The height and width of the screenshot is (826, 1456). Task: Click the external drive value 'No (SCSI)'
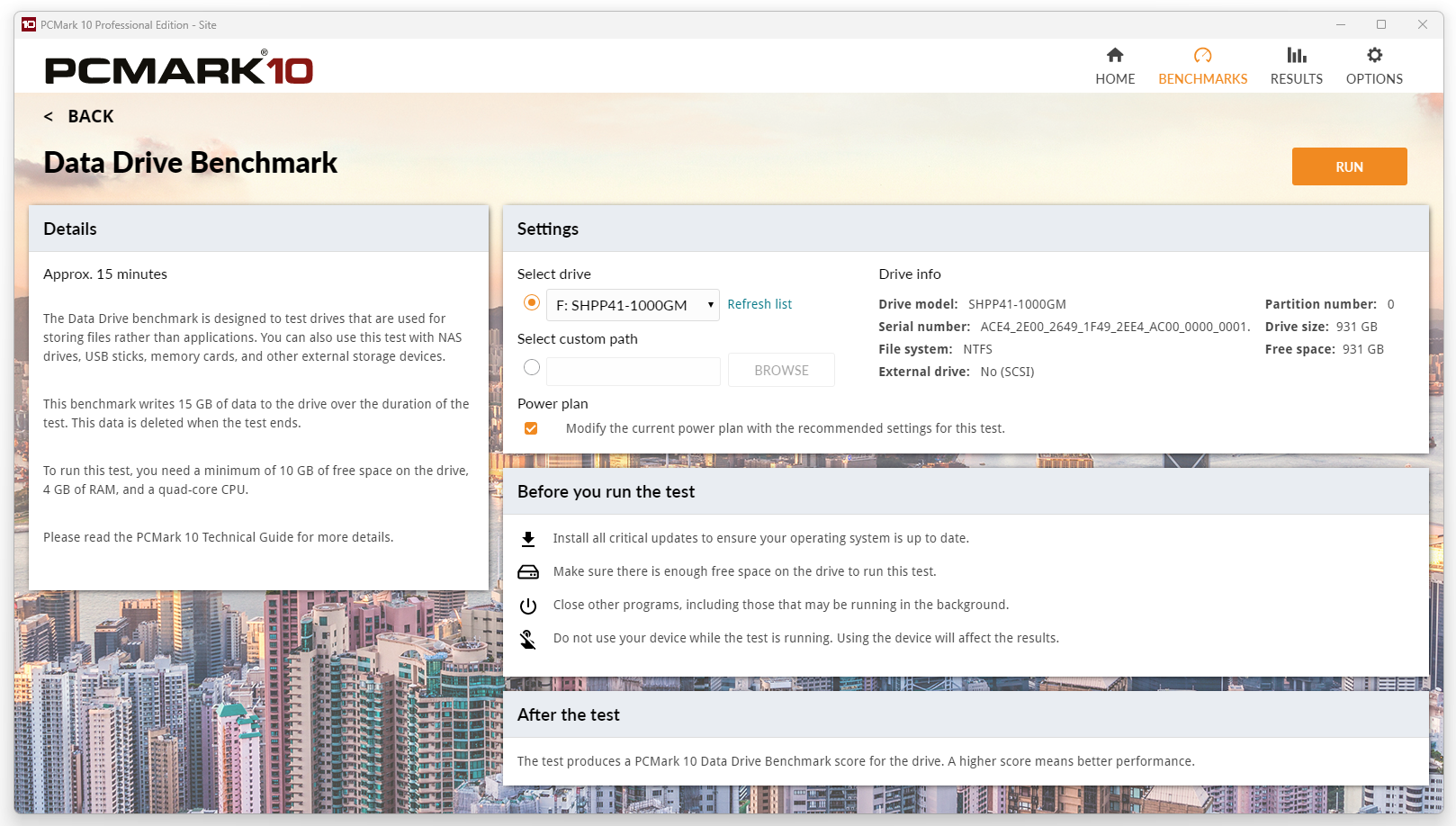click(x=1007, y=372)
